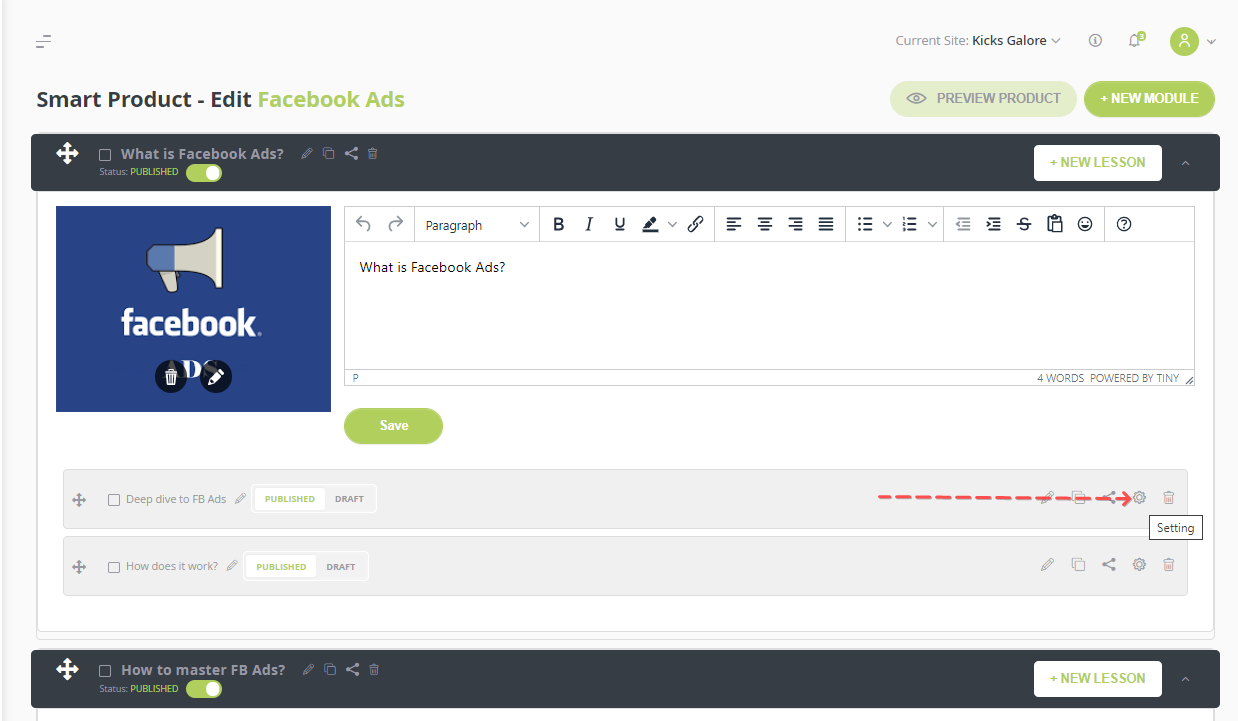Open the user avatar menu
The image size is (1238, 721).
pyautogui.click(x=1184, y=41)
